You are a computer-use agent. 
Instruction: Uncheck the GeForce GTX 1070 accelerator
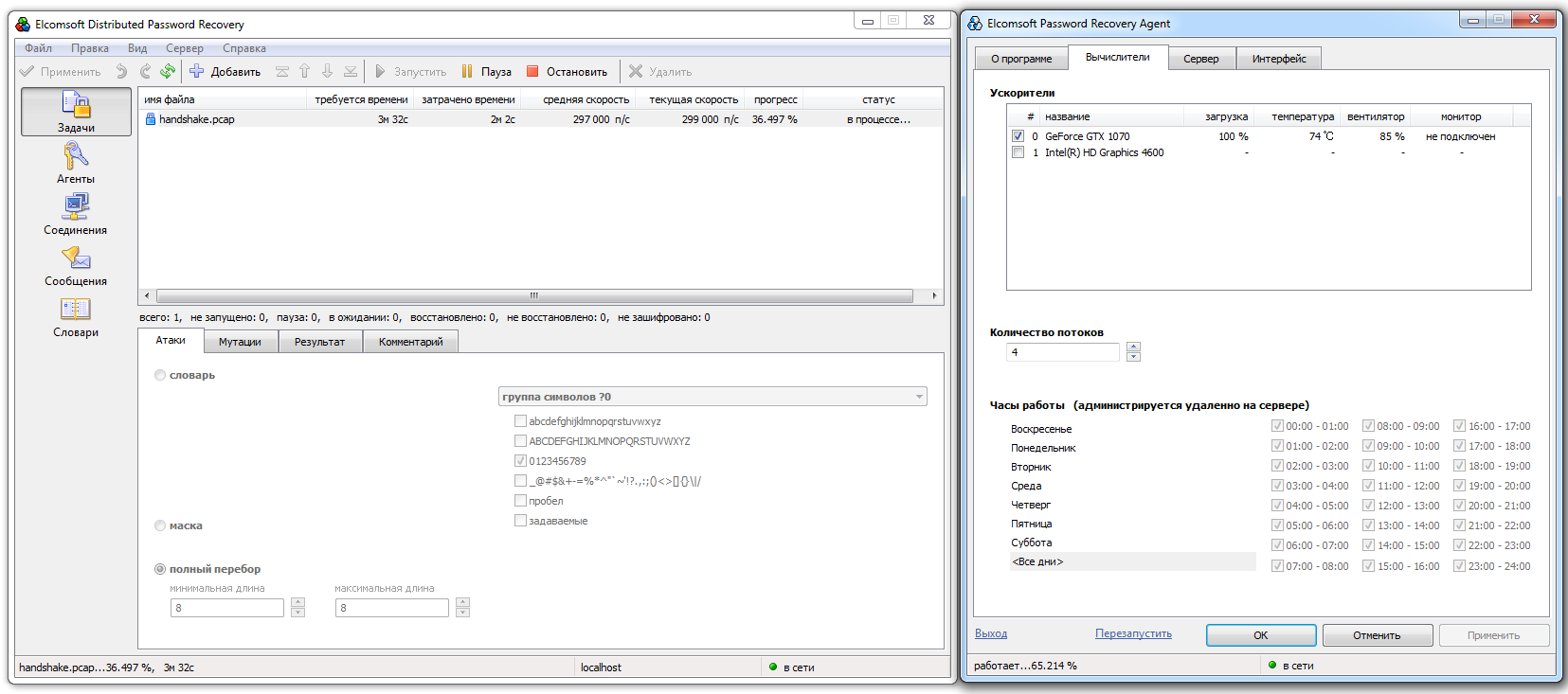(x=1018, y=136)
